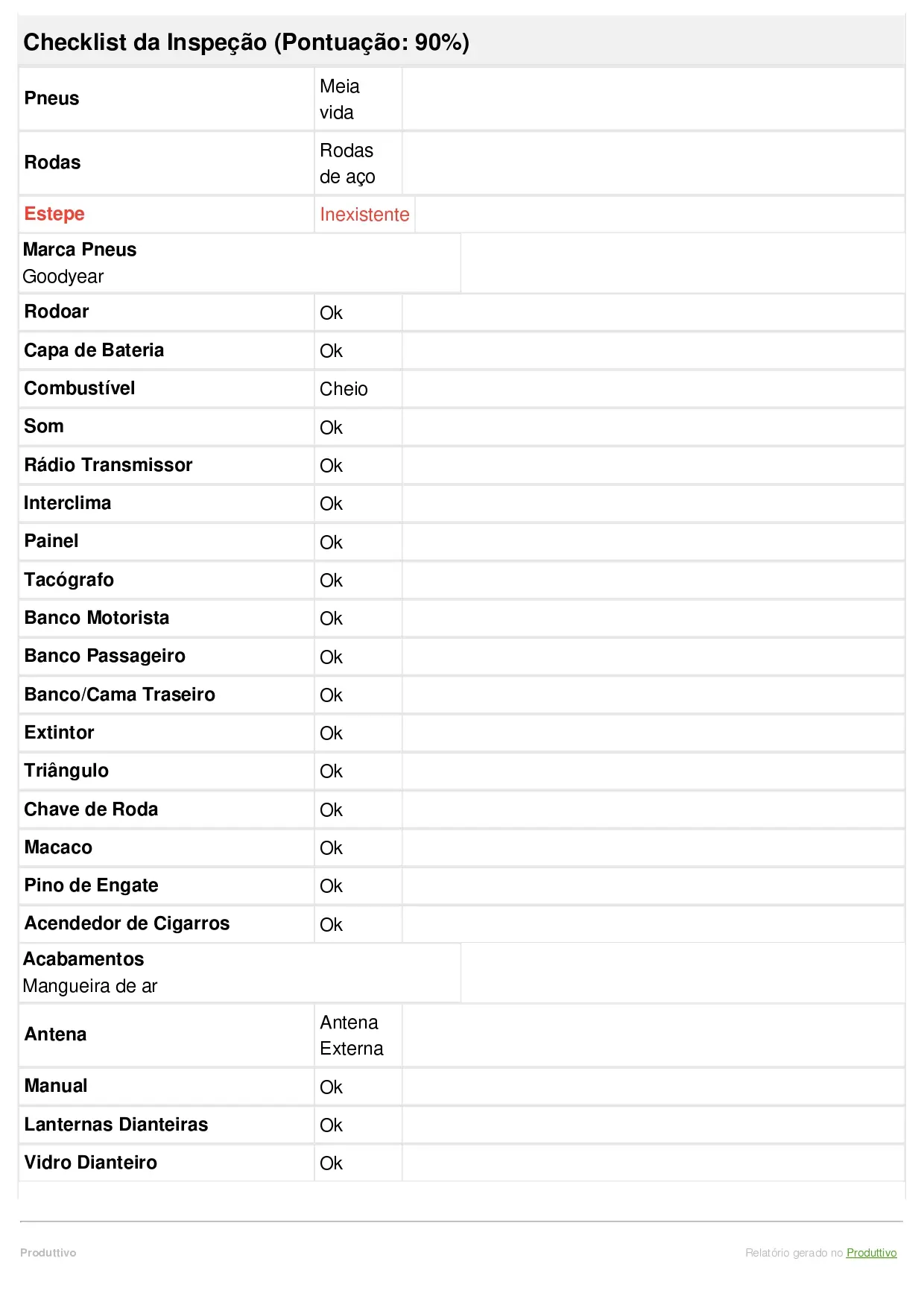Image resolution: width=924 pixels, height=1308 pixels.
Task: Click the Meia vida value cell
Action: pyautogui.click(x=340, y=99)
